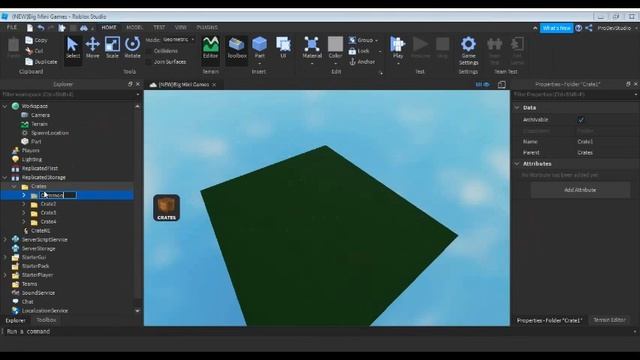Click the Lock tool

tap(359, 51)
